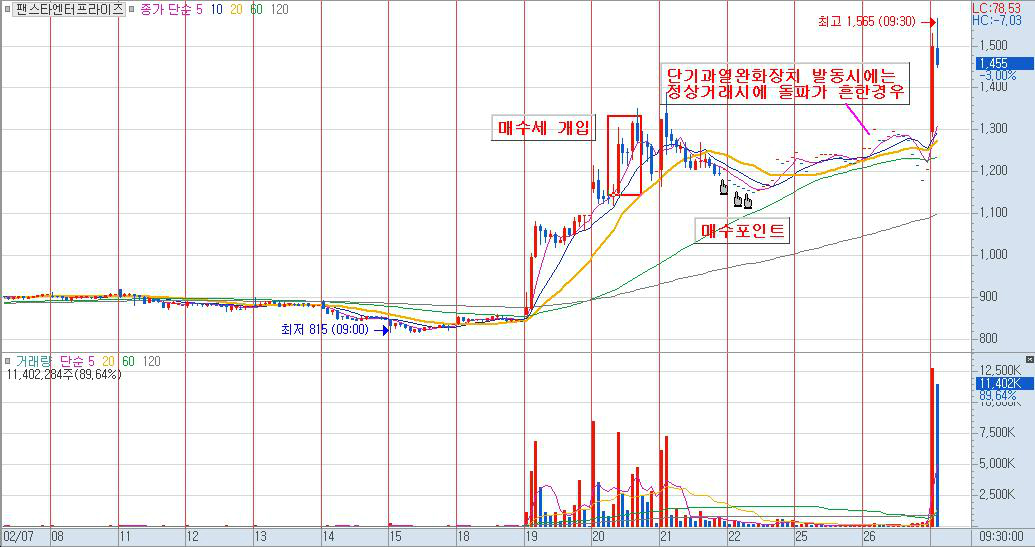Click date 19 on the time axis
This screenshot has width=1035, height=547.
point(531,537)
